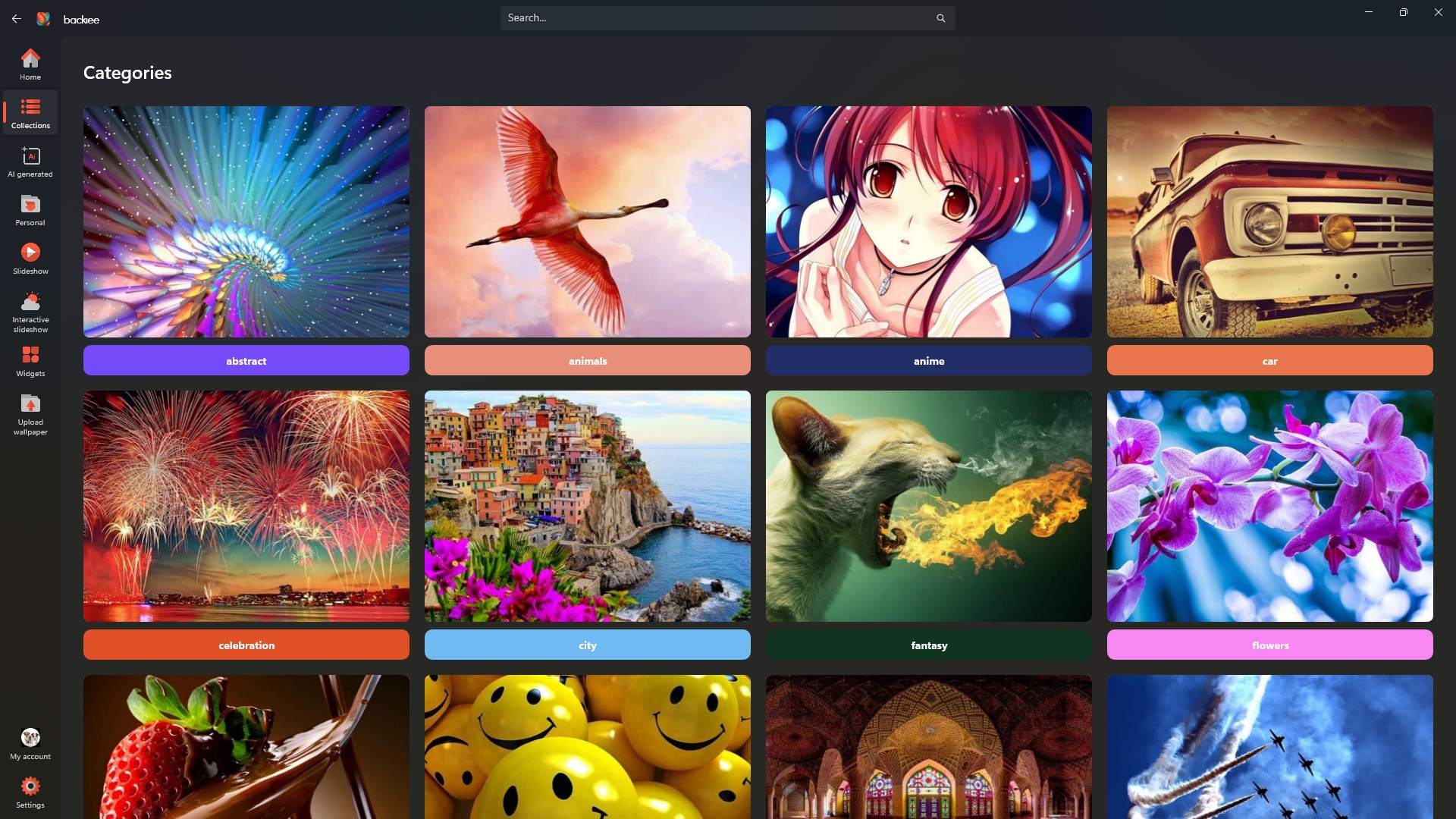Click inside the search field
Image resolution: width=1456 pixels, height=819 pixels.
(x=713, y=17)
